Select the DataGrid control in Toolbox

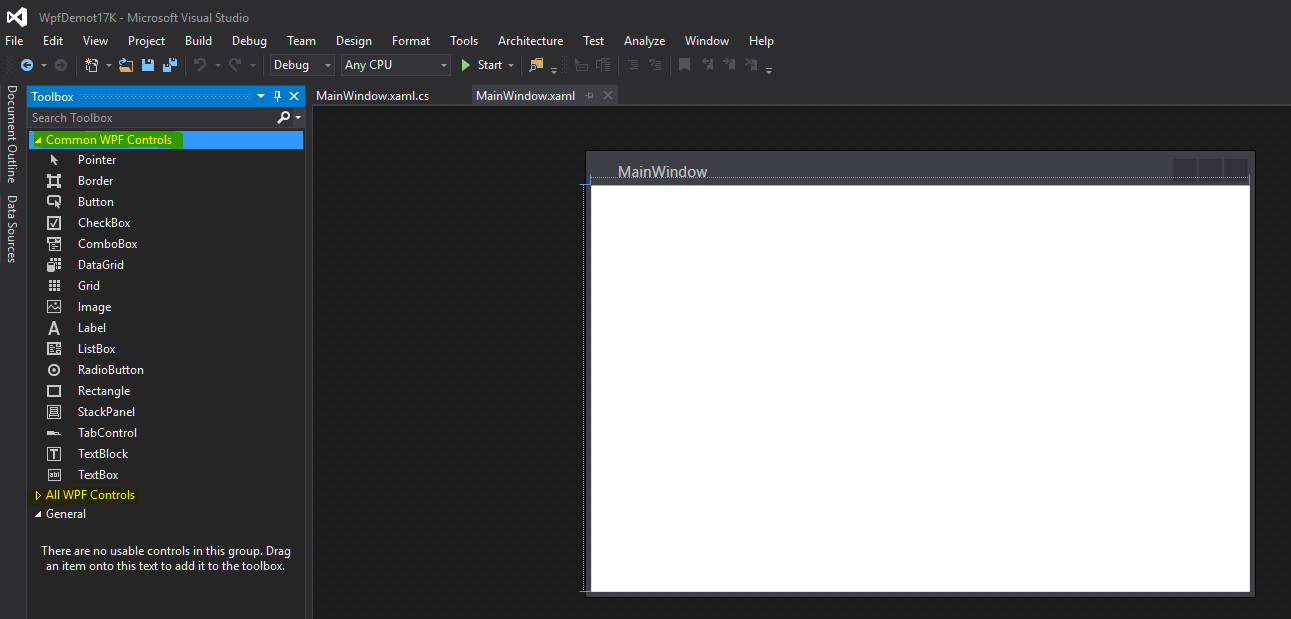100,265
